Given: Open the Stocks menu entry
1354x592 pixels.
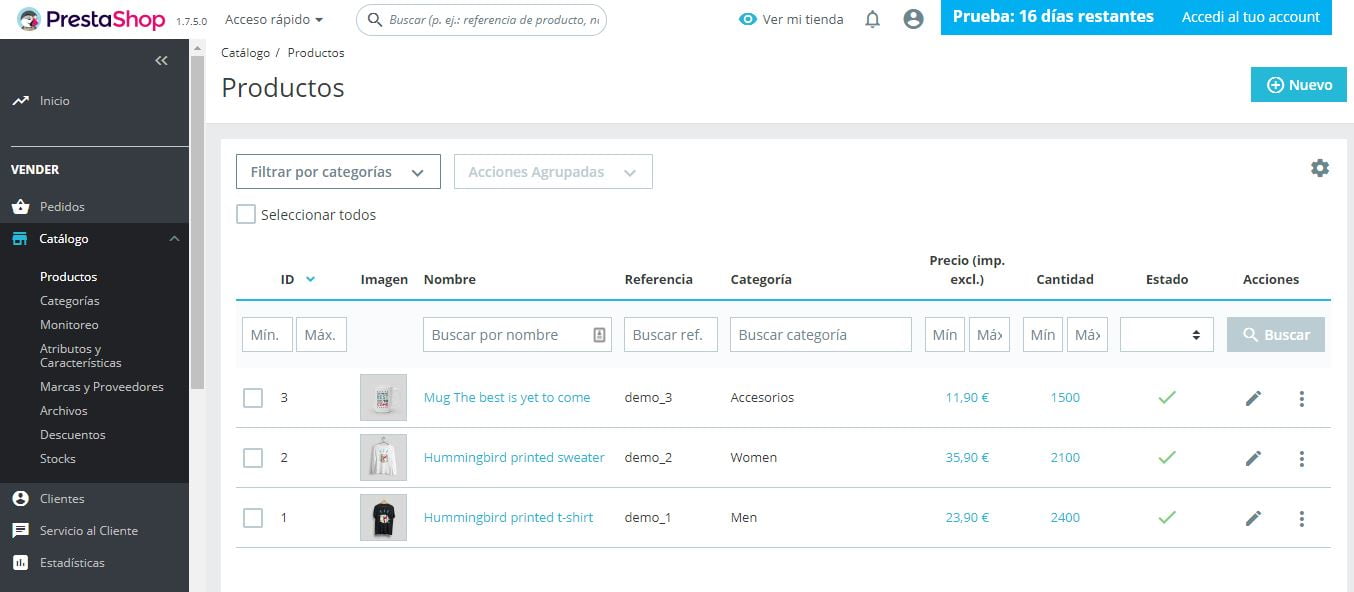Looking at the screenshot, I should (x=57, y=458).
